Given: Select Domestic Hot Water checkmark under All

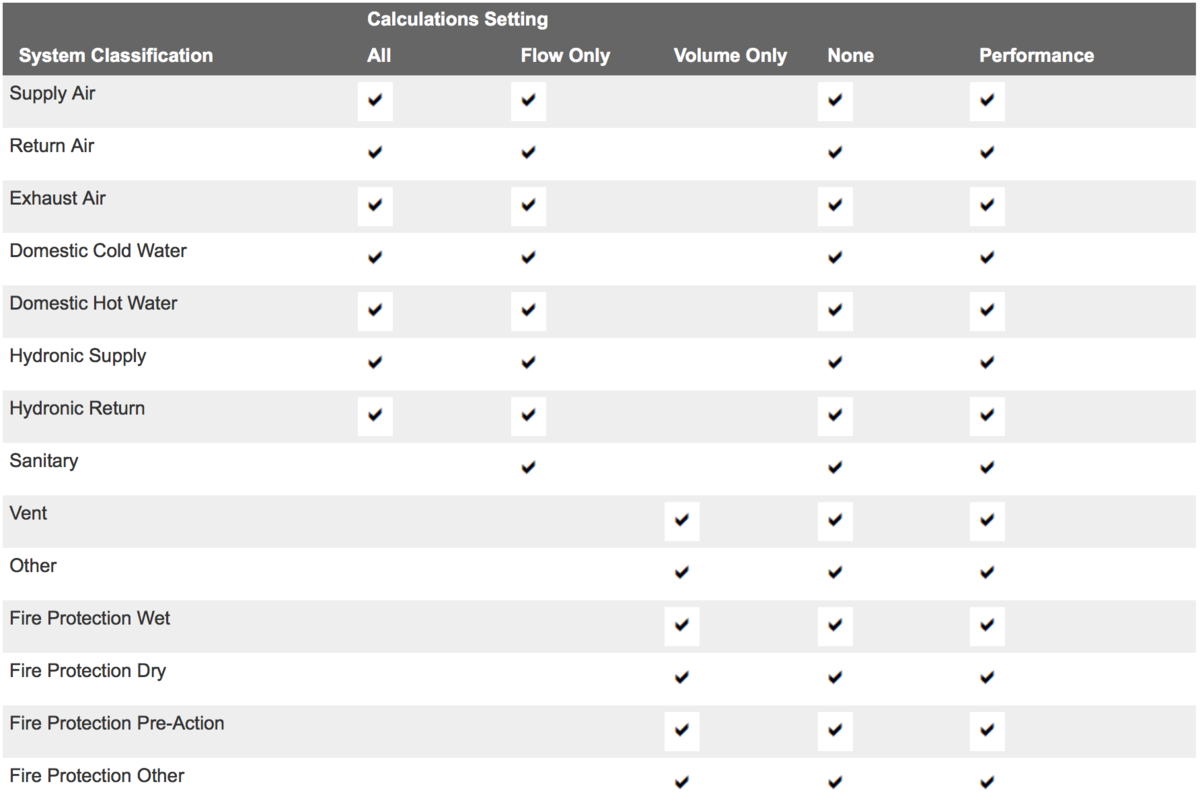Looking at the screenshot, I should click(x=375, y=311).
